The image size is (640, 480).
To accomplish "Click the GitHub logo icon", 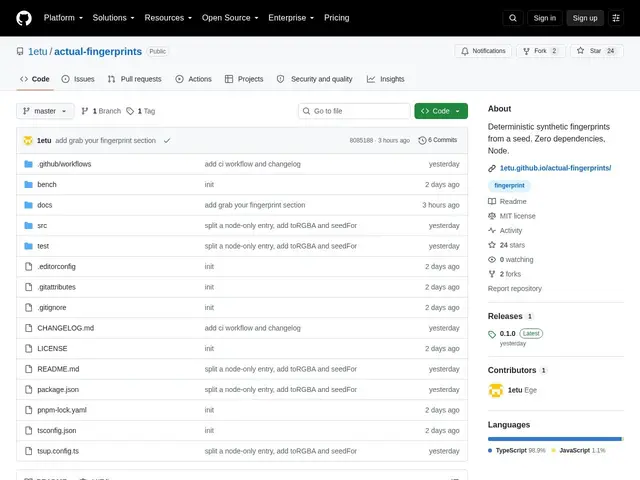I will [x=24, y=18].
